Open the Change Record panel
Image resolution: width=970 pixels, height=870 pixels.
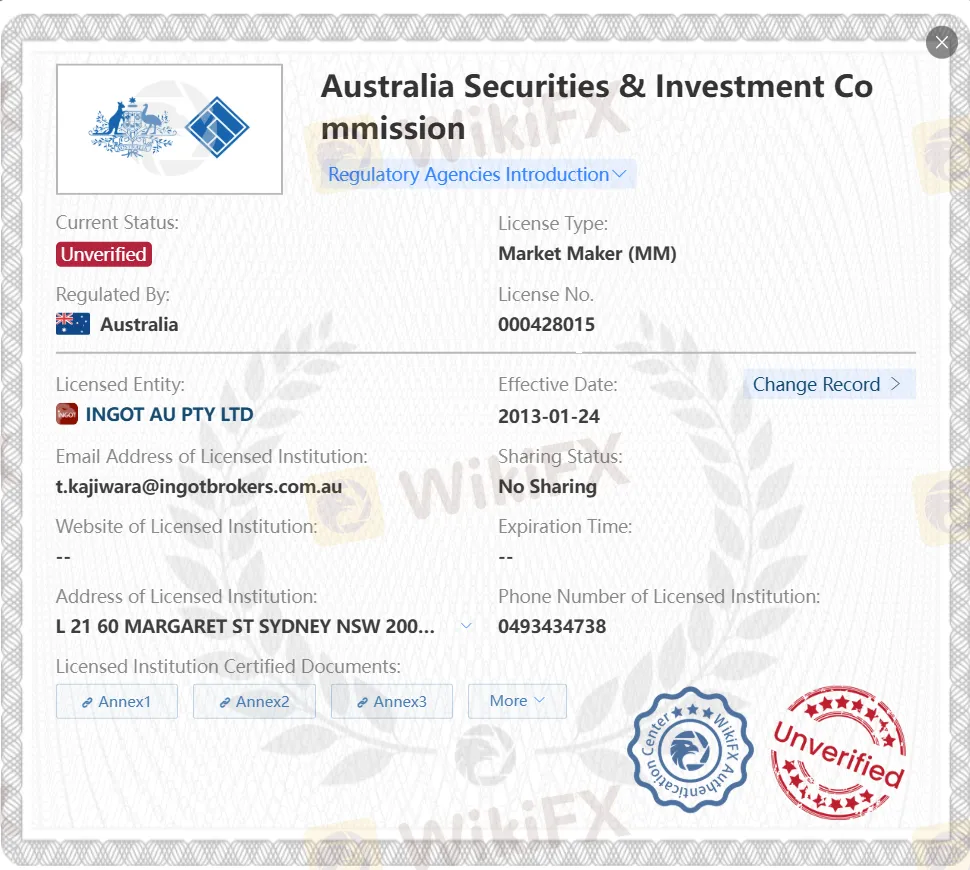click(x=830, y=384)
